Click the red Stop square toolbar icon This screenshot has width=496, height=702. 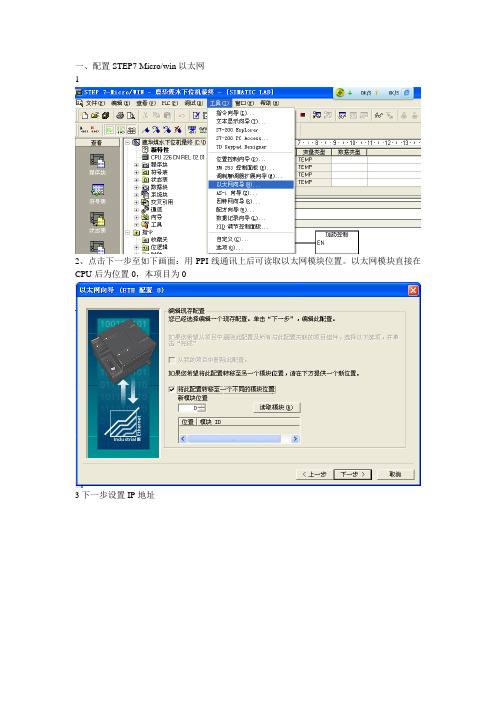pyautogui.click(x=303, y=115)
